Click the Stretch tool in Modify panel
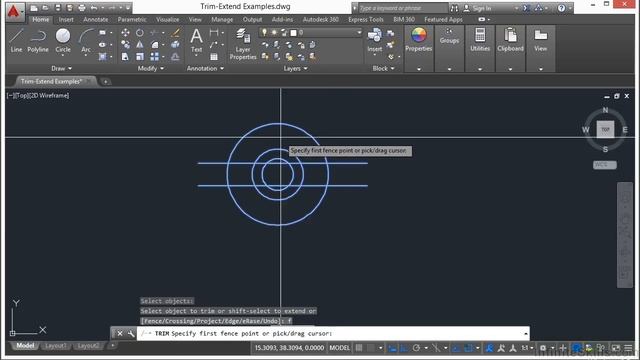Image resolution: width=640 pixels, height=360 pixels. tap(125, 56)
